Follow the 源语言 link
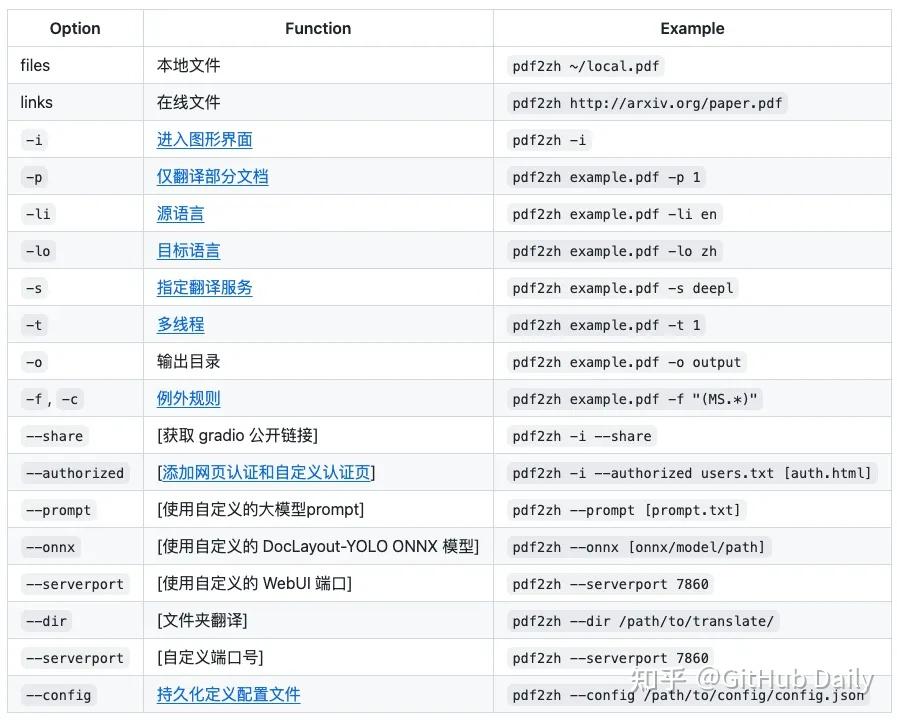 [x=180, y=214]
